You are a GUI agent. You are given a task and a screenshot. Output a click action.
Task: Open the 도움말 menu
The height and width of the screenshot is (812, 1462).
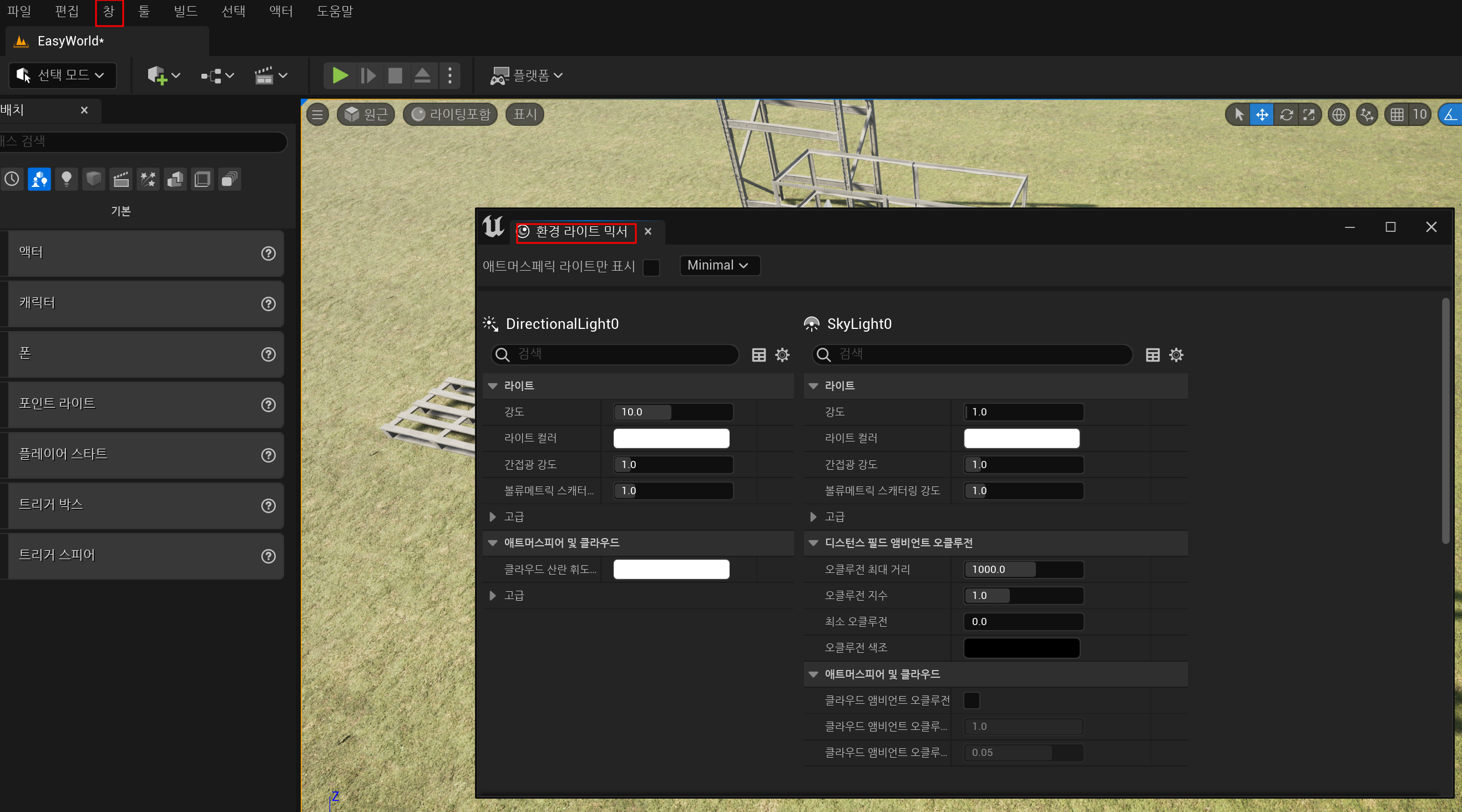(334, 11)
